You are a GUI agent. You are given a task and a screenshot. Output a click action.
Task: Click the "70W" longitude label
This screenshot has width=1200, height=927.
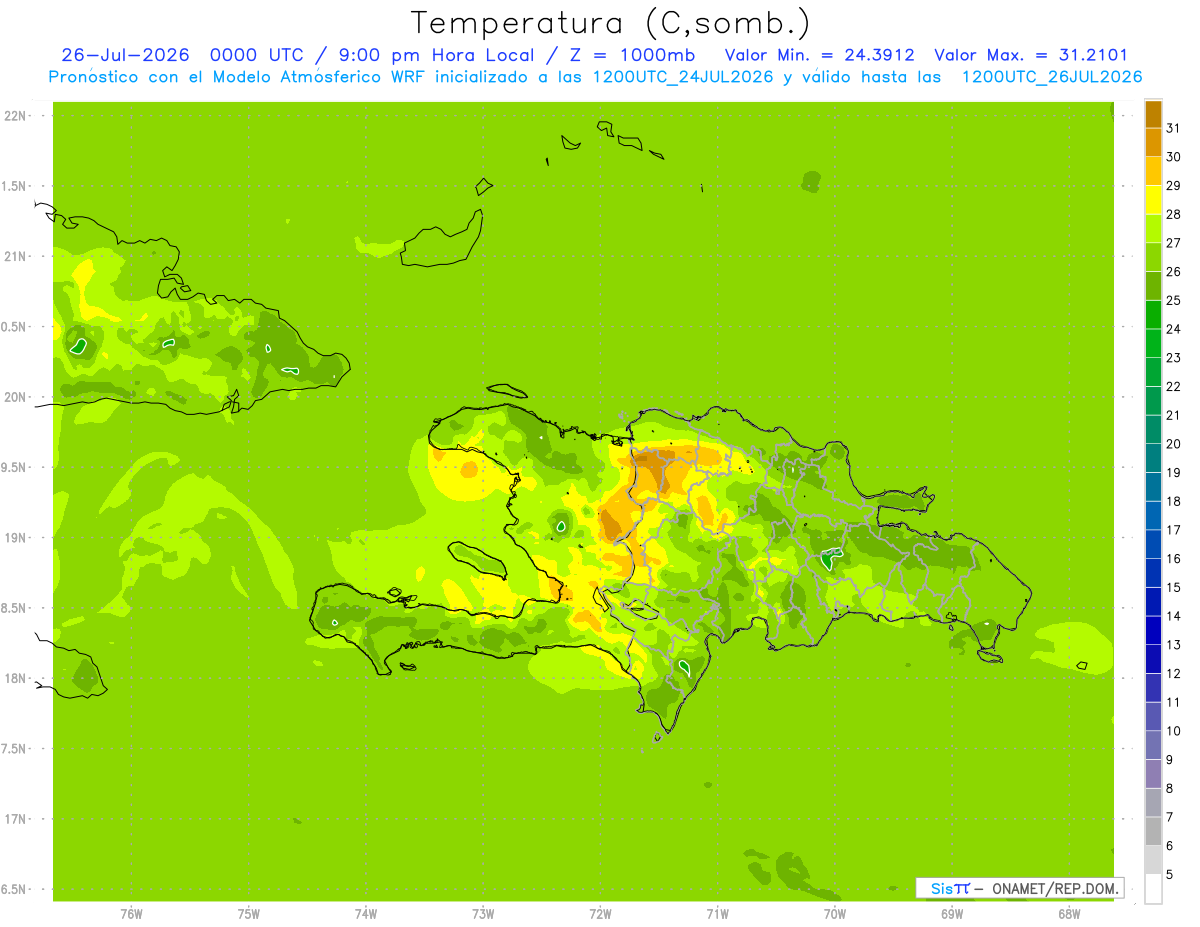835,915
